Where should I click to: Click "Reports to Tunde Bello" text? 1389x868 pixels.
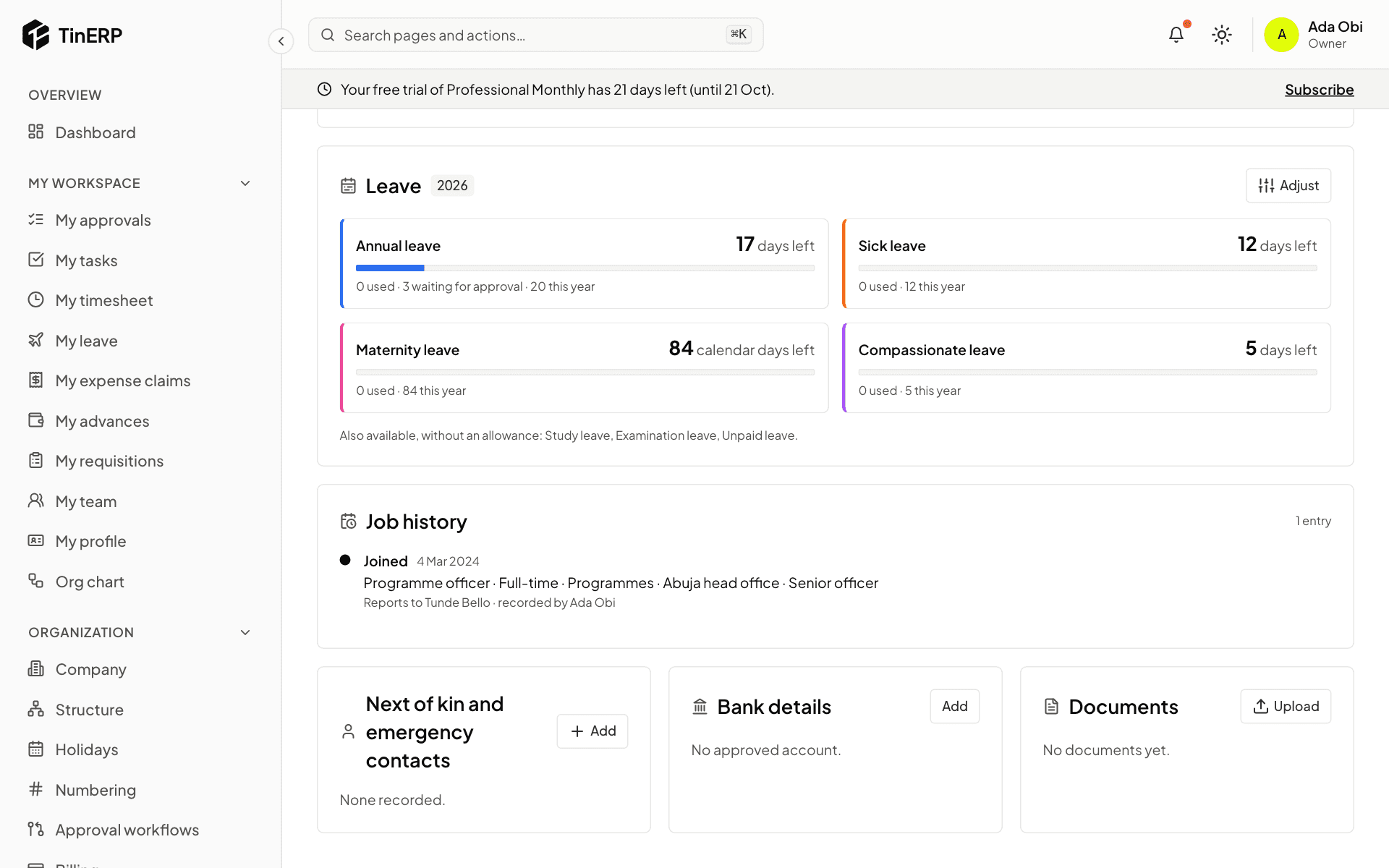pyautogui.click(x=427, y=603)
